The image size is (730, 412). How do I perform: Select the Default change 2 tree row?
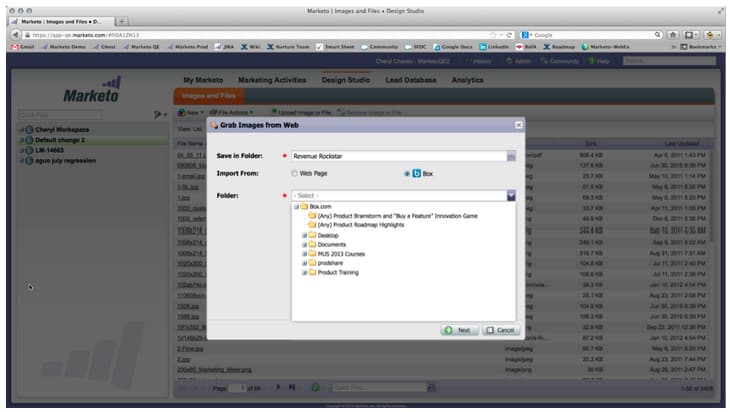(x=93, y=140)
